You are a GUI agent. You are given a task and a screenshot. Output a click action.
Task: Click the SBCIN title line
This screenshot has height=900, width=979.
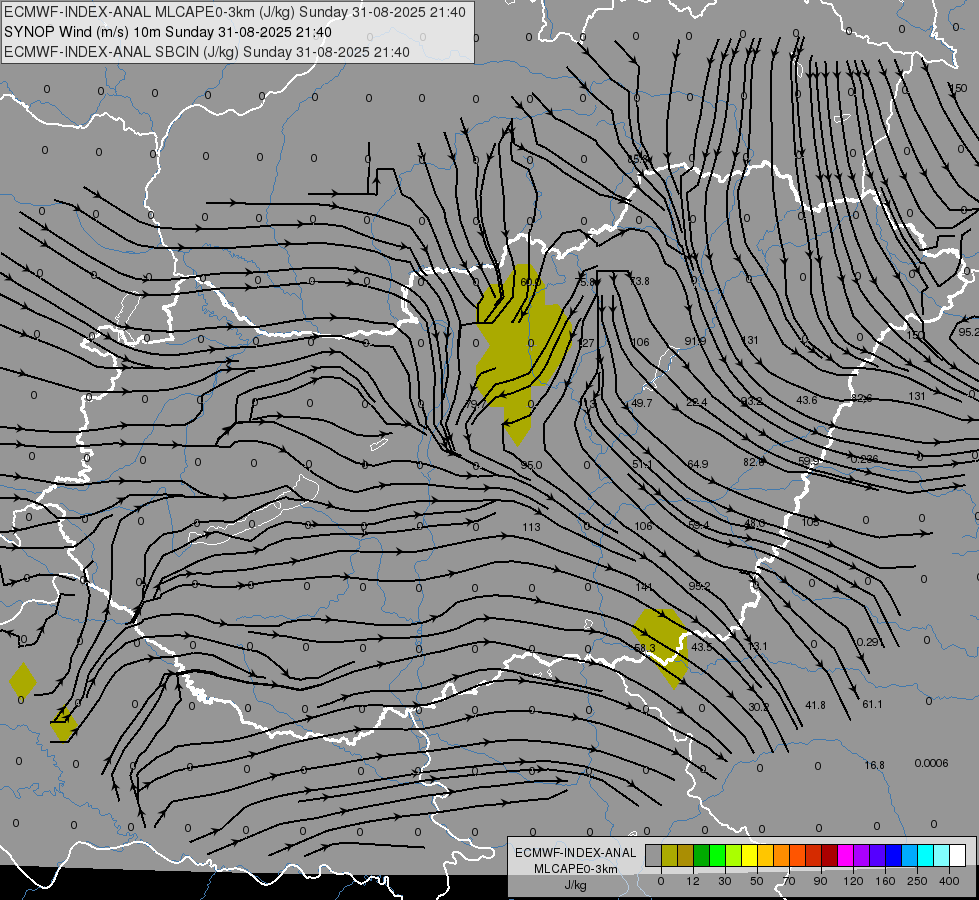207,52
